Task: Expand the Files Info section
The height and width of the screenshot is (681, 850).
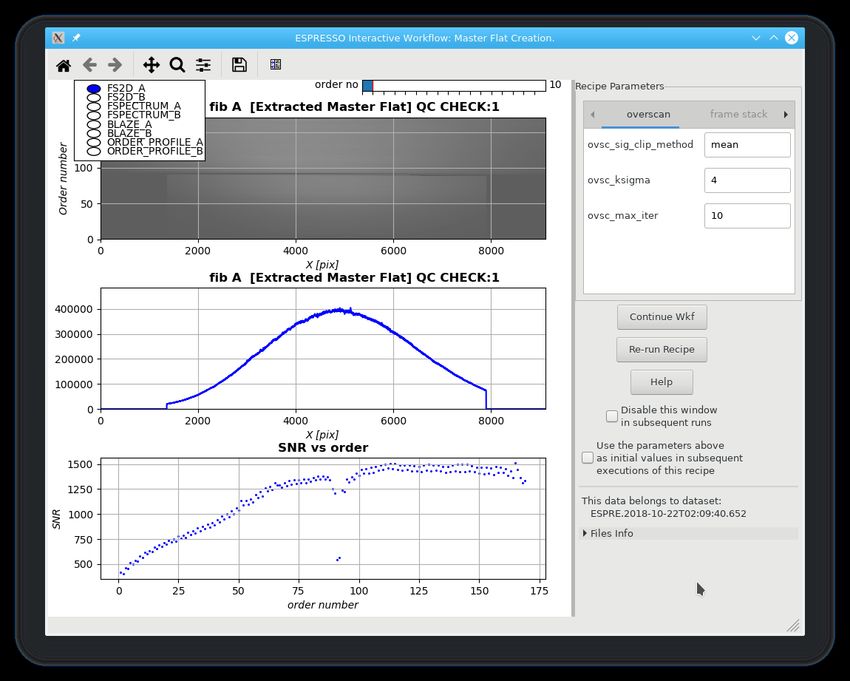Action: [x=688, y=533]
